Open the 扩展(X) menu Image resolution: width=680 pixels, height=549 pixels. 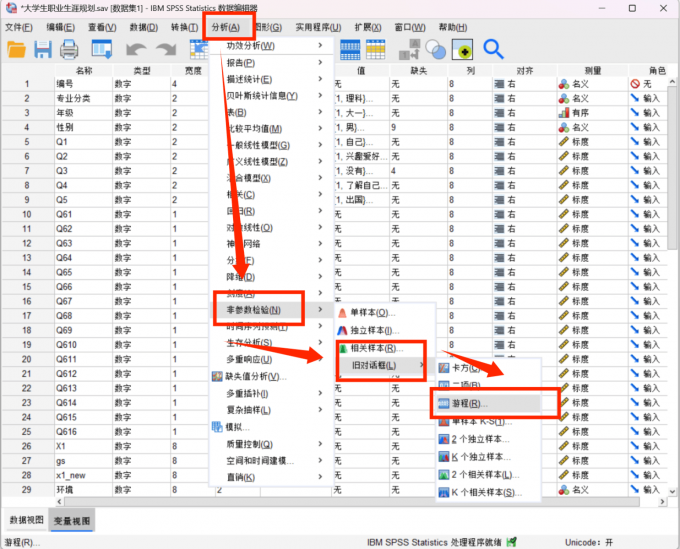(x=368, y=27)
